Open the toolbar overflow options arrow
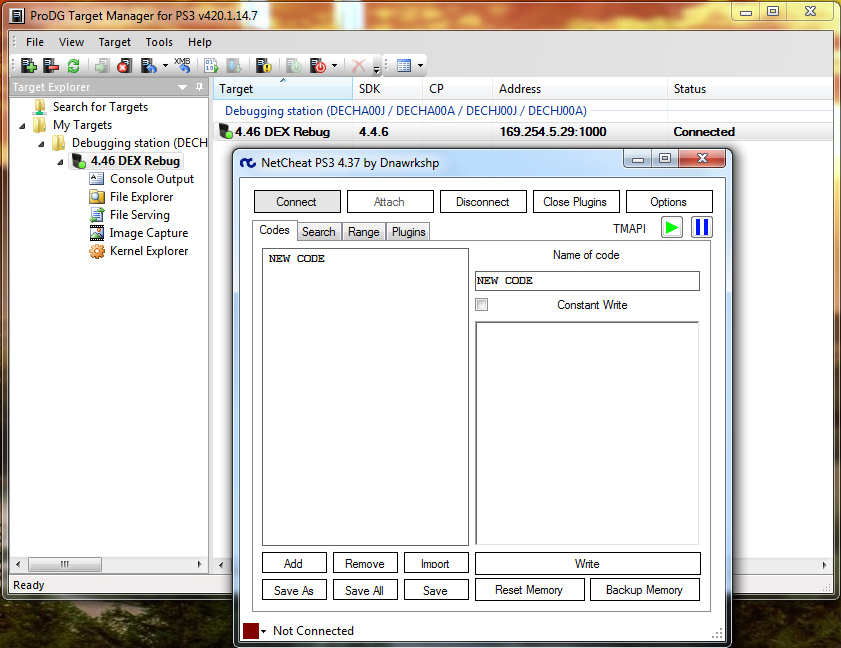 377,69
